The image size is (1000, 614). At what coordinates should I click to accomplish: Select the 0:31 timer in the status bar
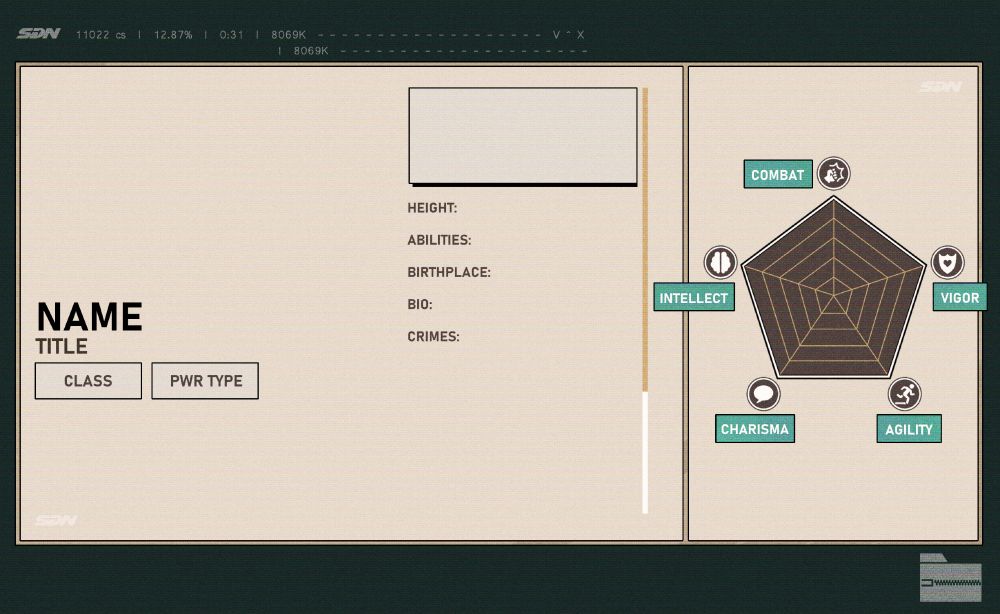(x=232, y=34)
